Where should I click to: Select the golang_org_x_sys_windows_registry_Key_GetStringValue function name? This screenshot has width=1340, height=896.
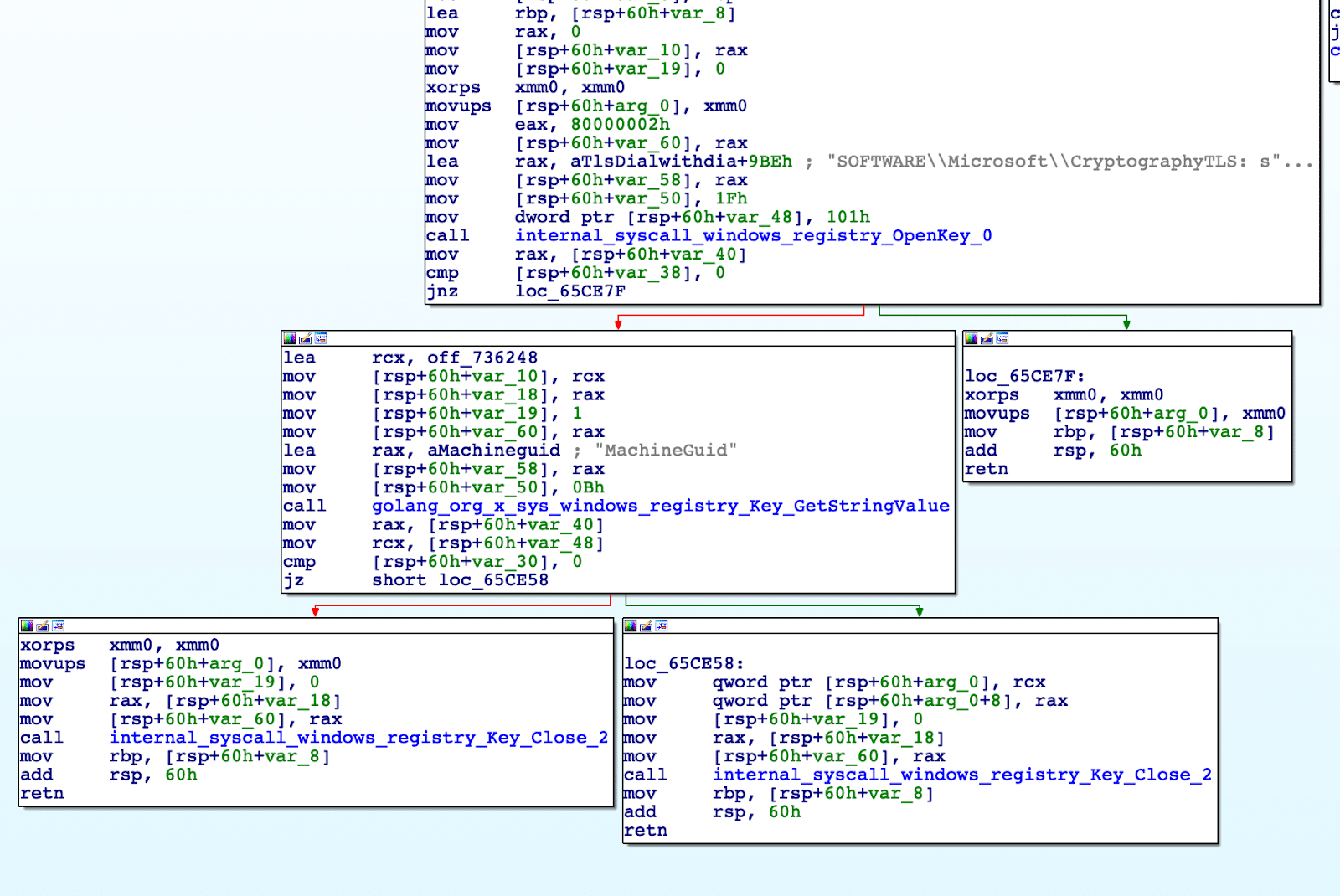(x=660, y=506)
